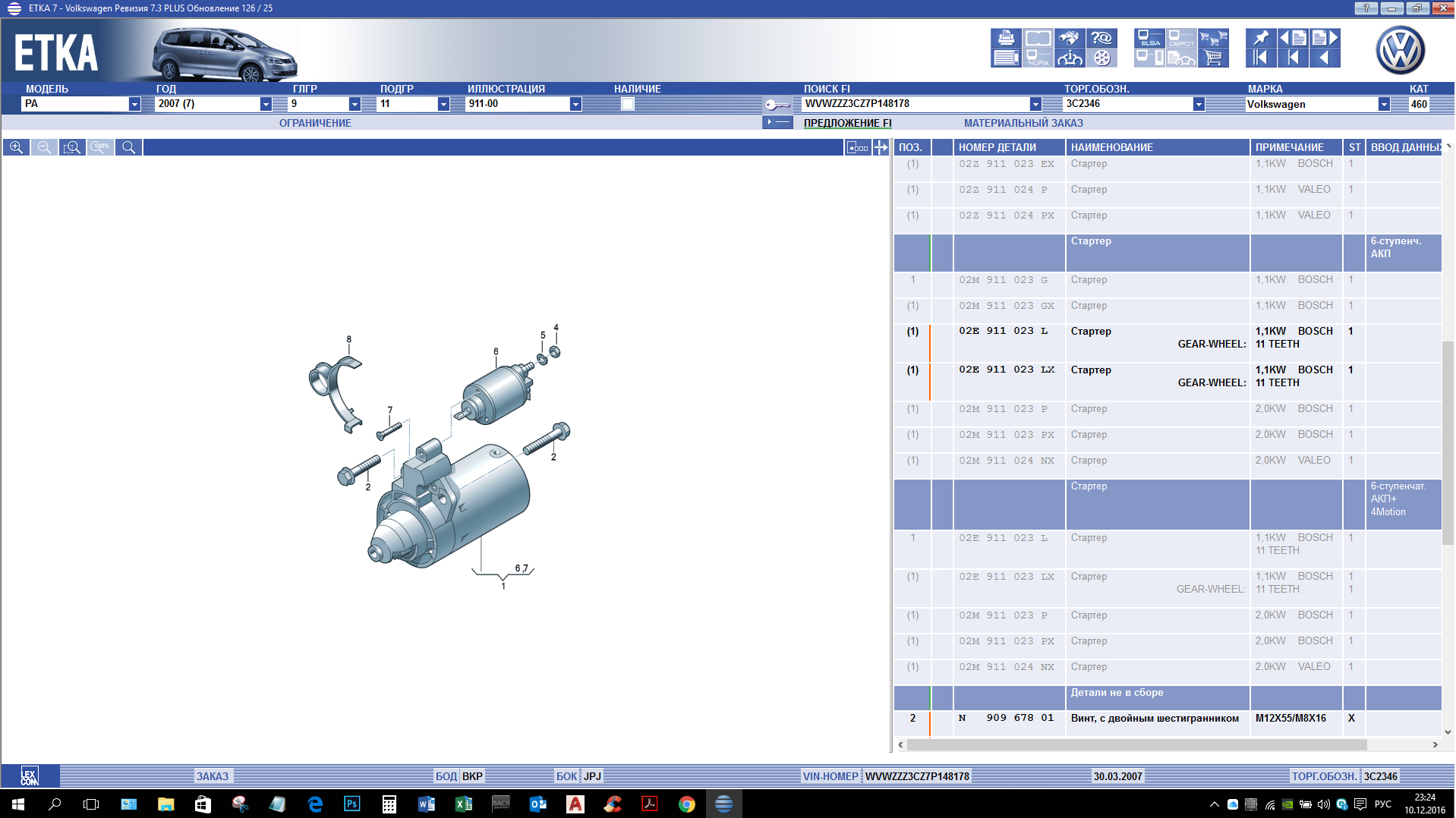The height and width of the screenshot is (818, 1456).
Task: Open Google Chrome from the taskbar
Action: 686,804
